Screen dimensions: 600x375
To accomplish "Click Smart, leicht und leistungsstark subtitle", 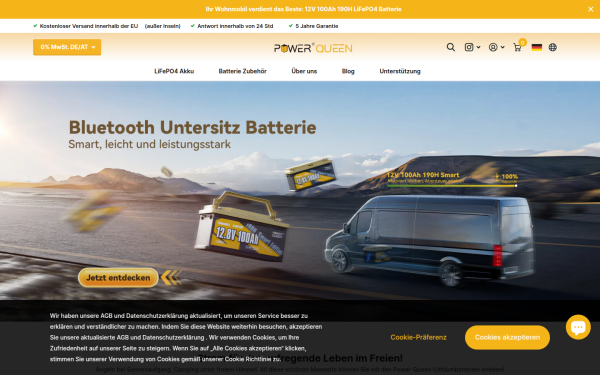I will 150,144.
